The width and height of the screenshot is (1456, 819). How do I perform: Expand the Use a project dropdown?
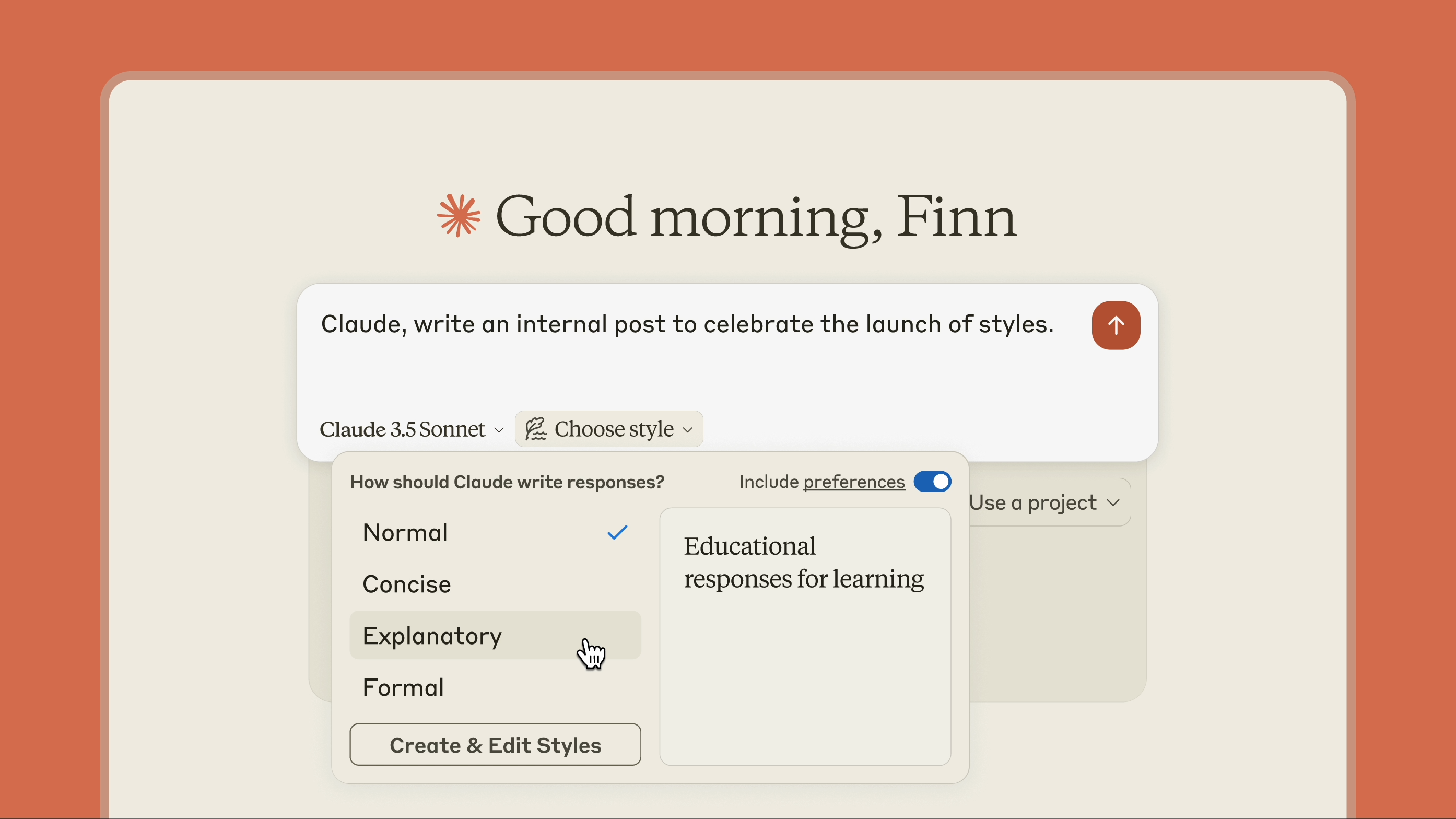1040,502
